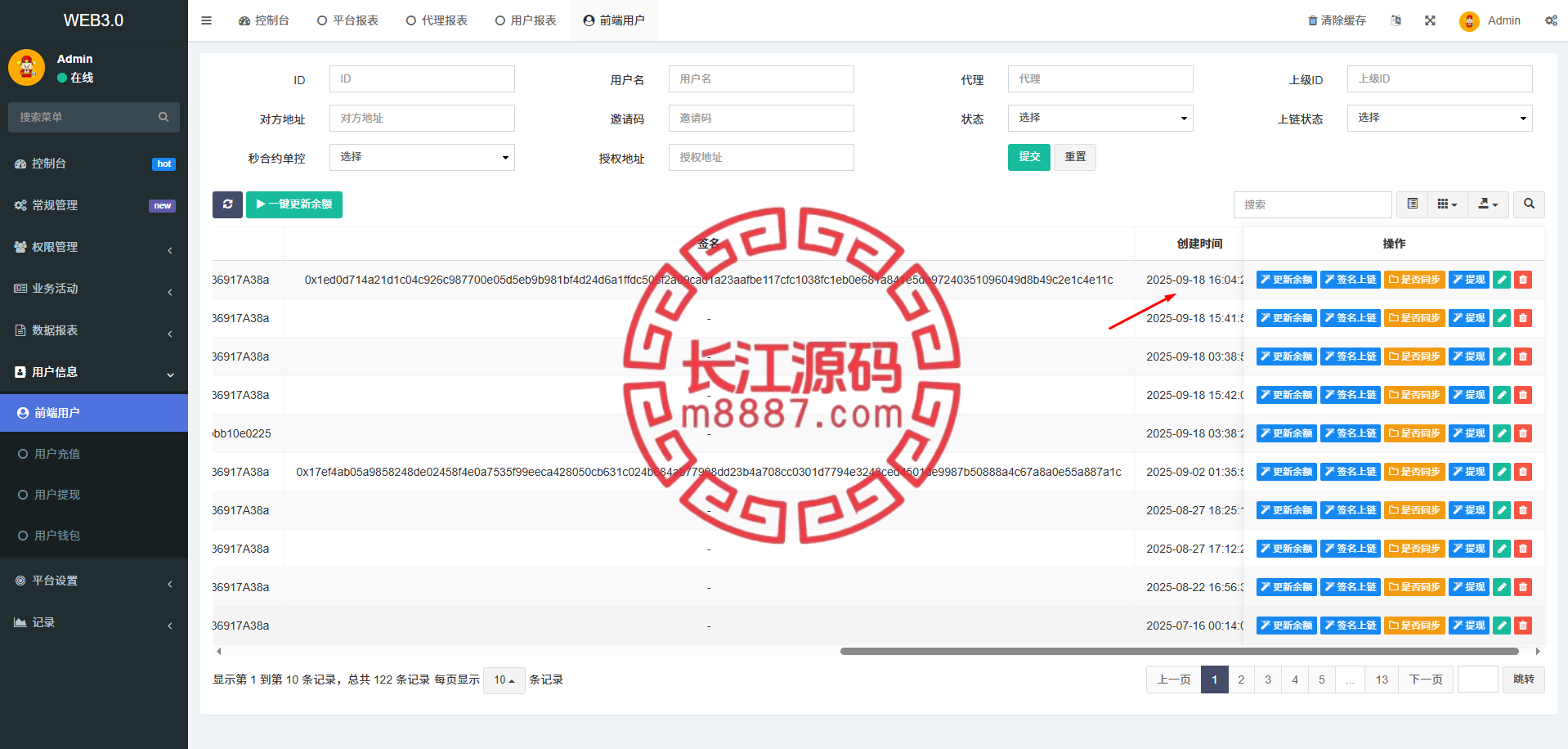Viewport: 1568px width, 749px height.
Task: Reset the filters with 重置
Action: click(x=1075, y=157)
